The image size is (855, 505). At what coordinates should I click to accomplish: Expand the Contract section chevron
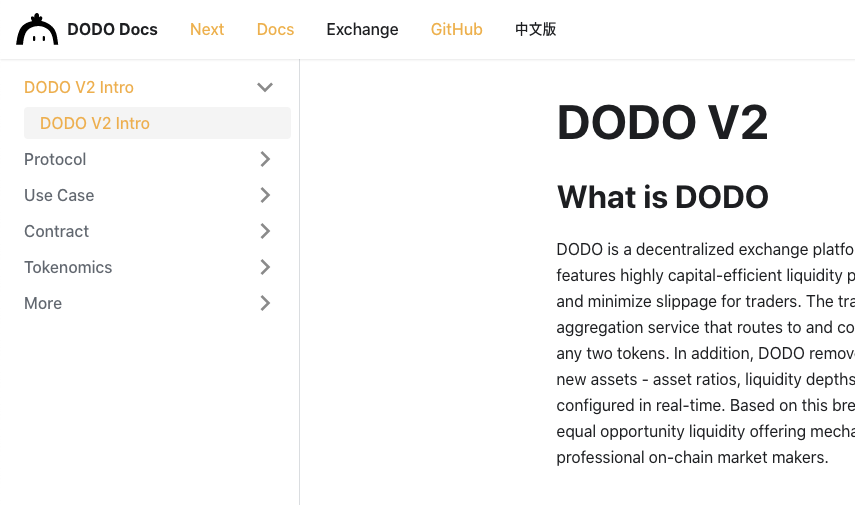(x=265, y=231)
